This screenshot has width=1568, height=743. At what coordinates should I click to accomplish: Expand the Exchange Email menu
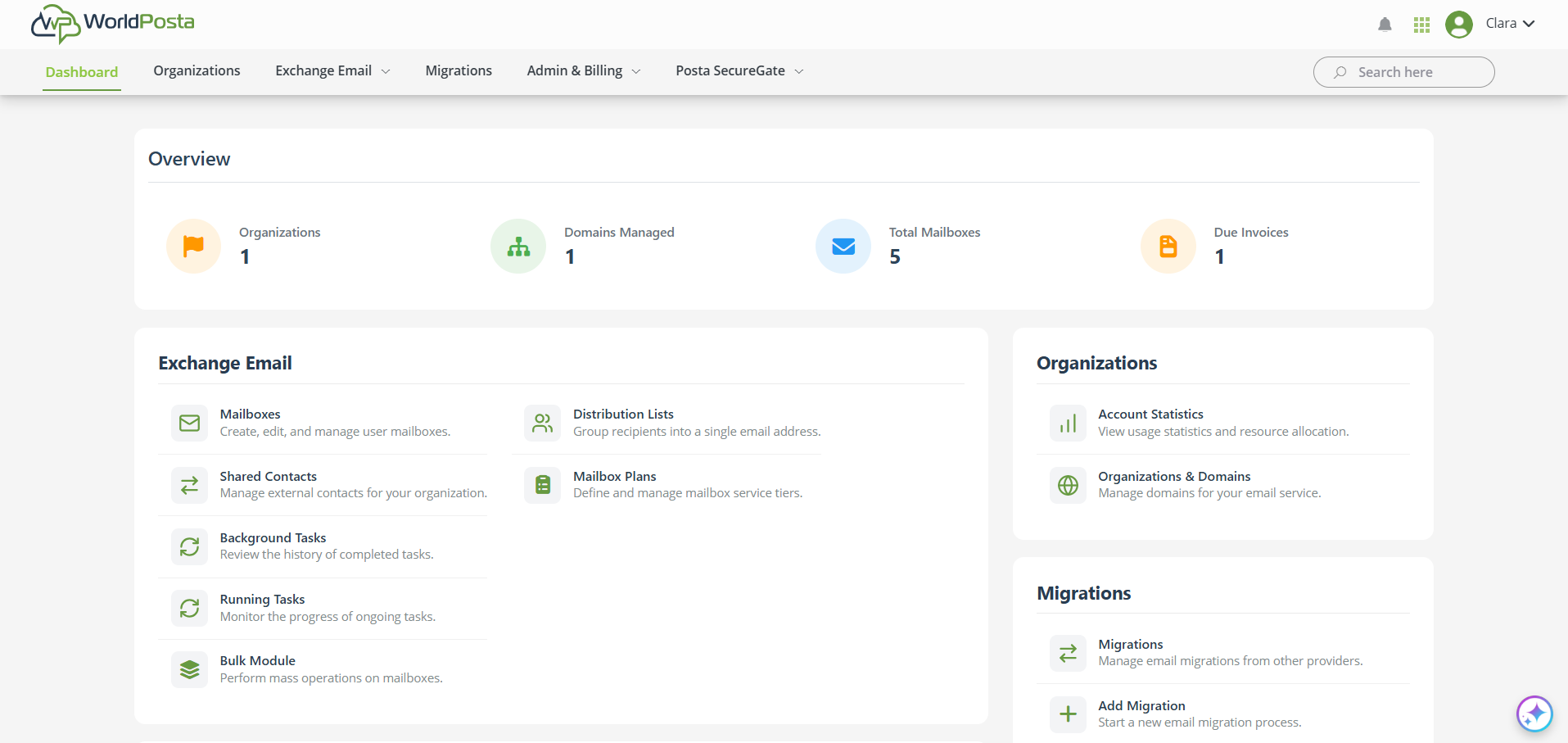point(332,70)
